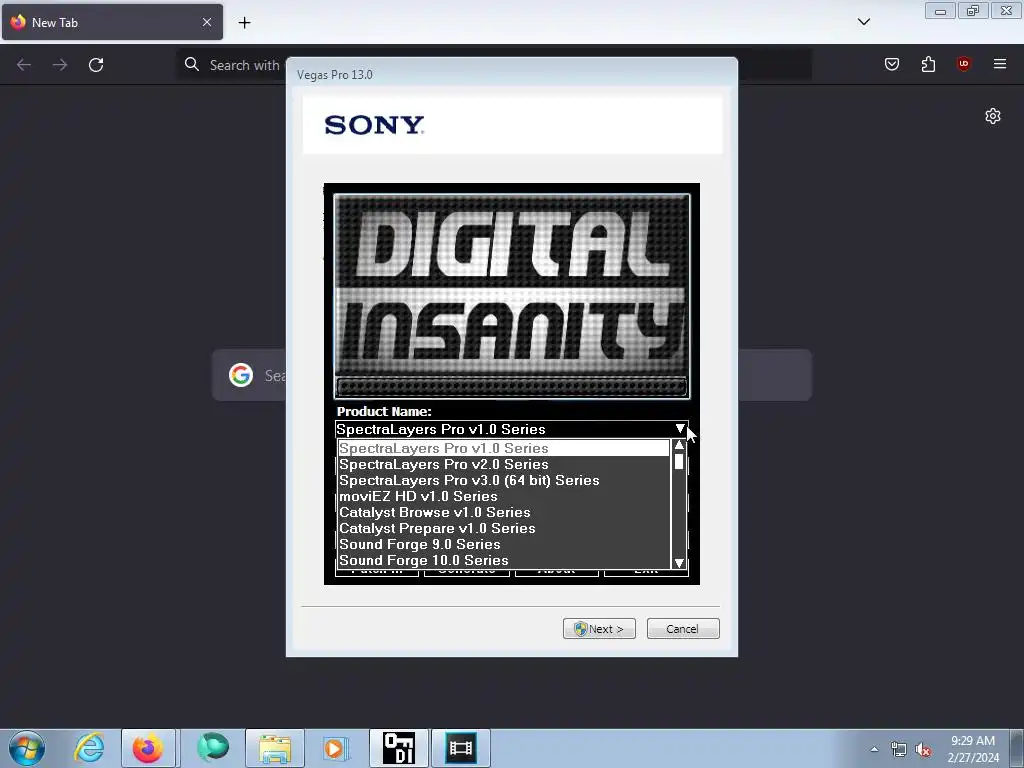Open a new Firefox tab
This screenshot has height=768, width=1024.
point(244,23)
